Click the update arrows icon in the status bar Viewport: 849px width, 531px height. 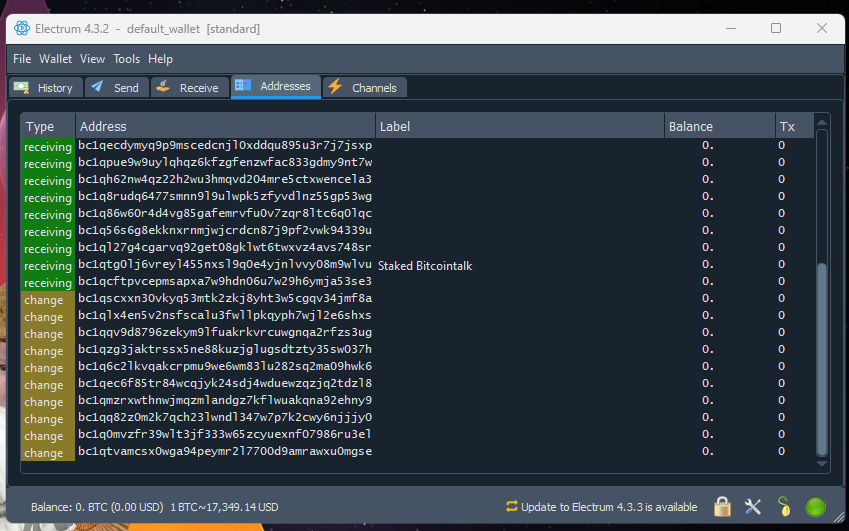pos(512,507)
